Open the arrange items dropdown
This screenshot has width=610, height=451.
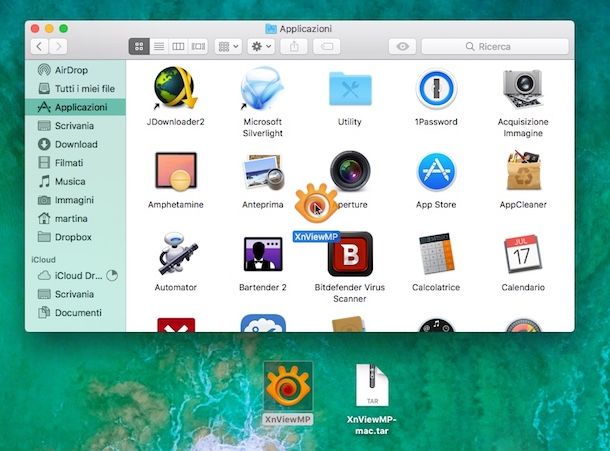pos(228,47)
